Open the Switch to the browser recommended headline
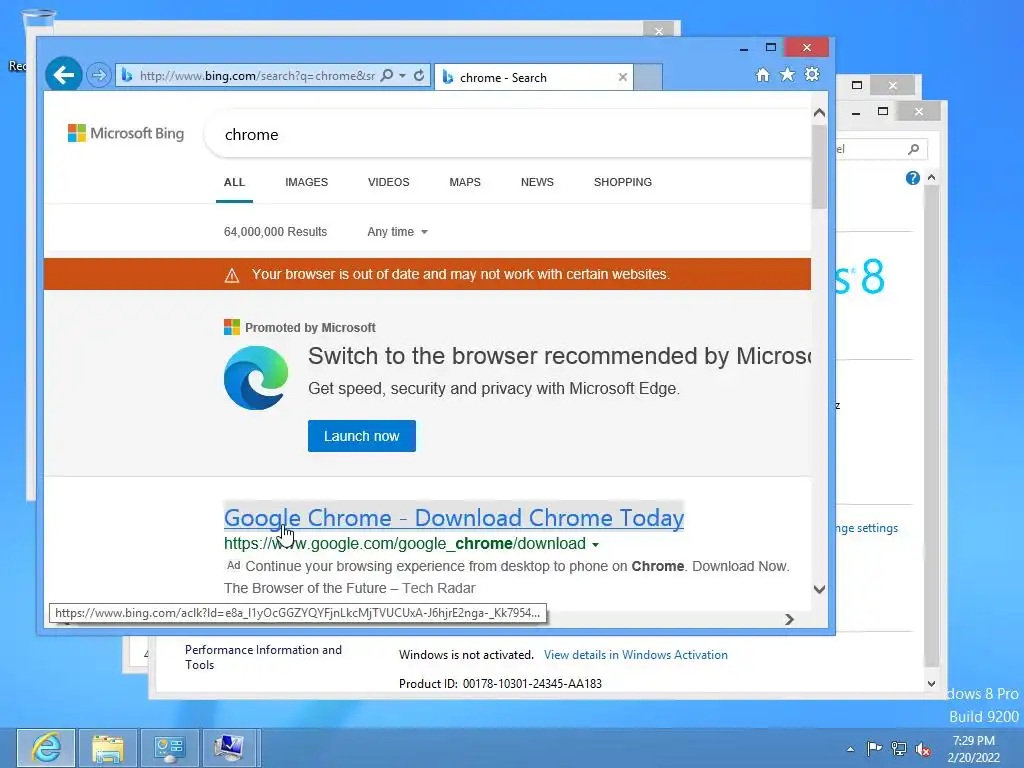 [560, 356]
